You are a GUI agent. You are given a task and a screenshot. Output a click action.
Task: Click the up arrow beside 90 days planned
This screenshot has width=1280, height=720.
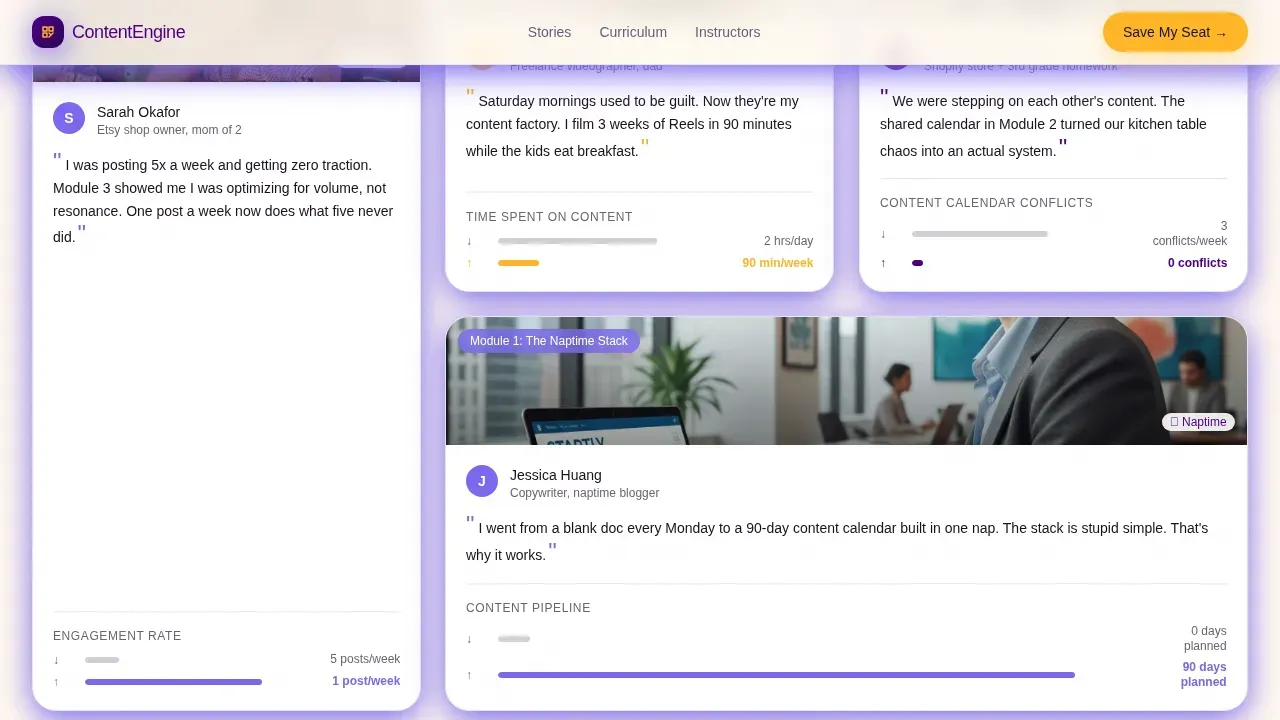(x=469, y=675)
